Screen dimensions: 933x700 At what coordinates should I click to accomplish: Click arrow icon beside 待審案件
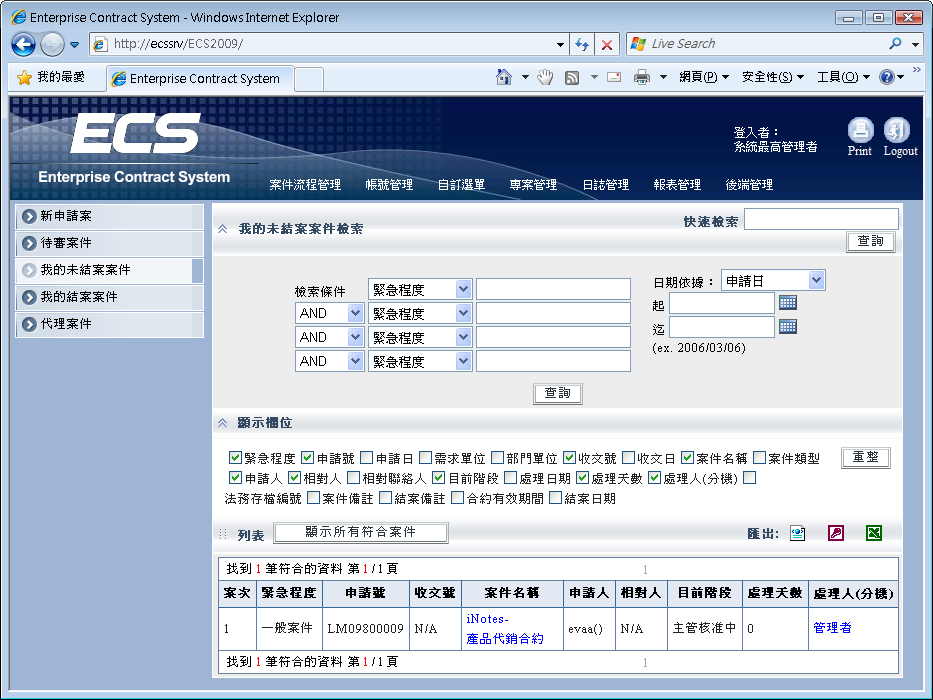point(29,243)
